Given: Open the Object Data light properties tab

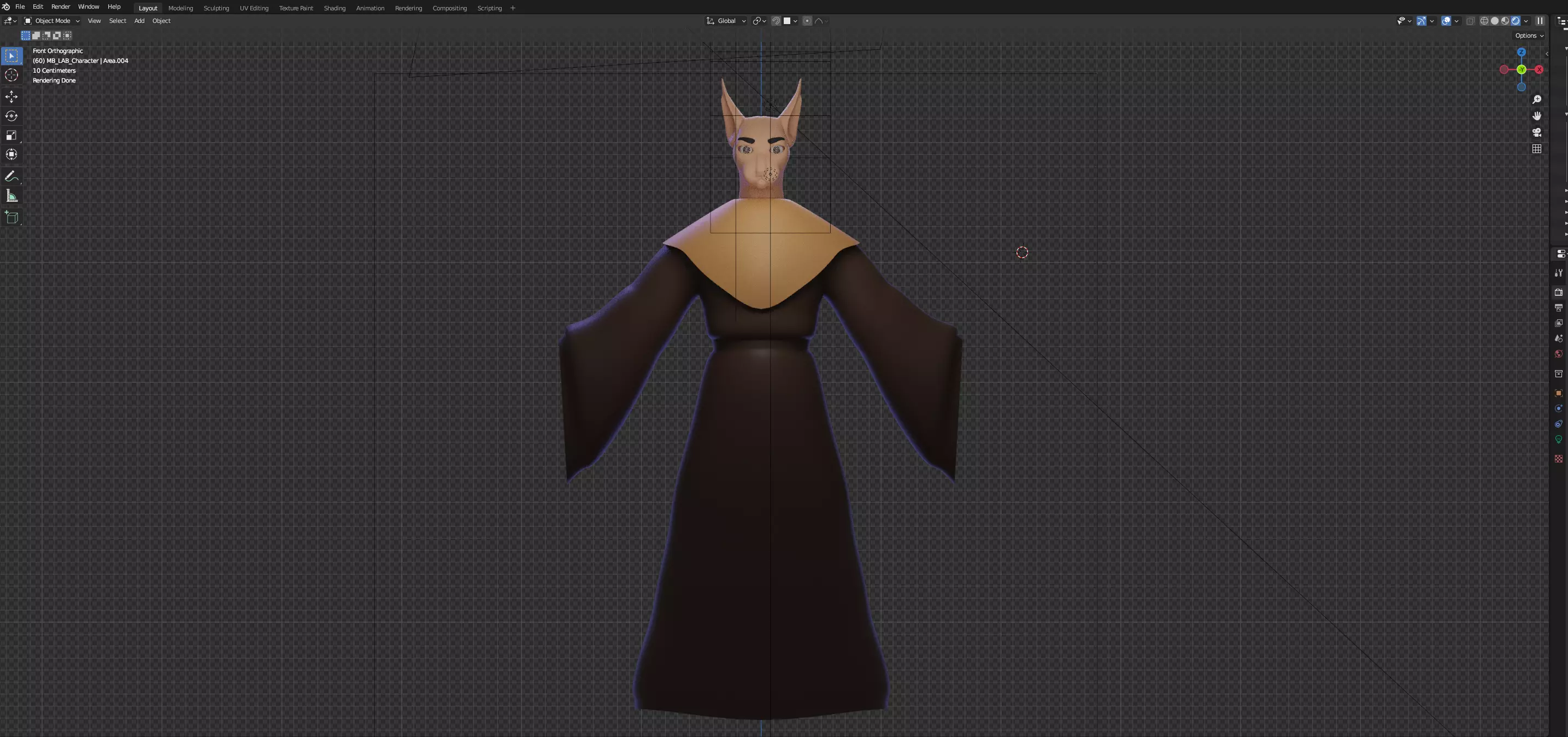Looking at the screenshot, I should 1558,439.
